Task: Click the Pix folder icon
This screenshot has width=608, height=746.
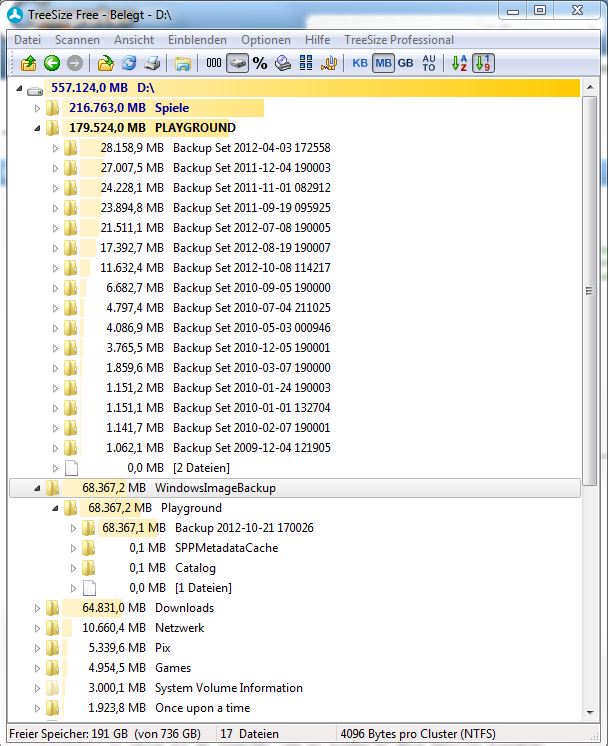Action: click(x=53, y=648)
